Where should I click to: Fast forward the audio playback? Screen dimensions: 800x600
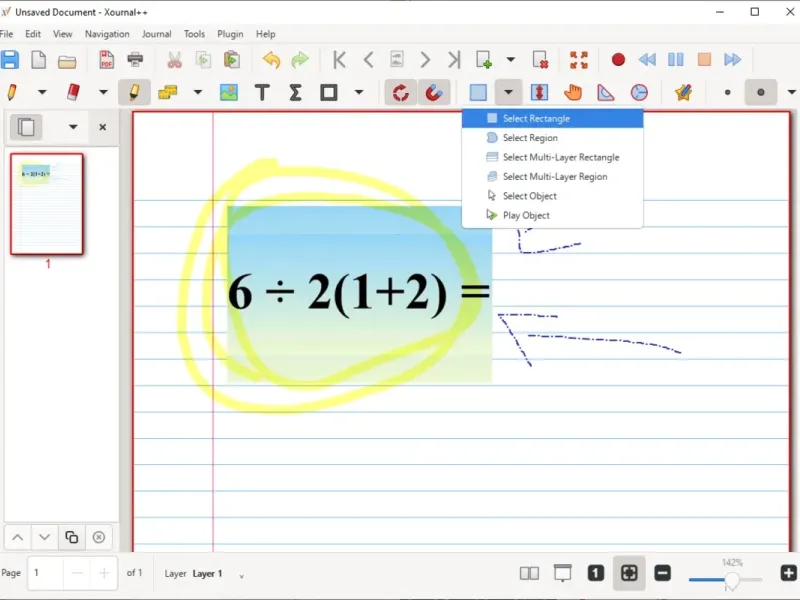pos(733,60)
